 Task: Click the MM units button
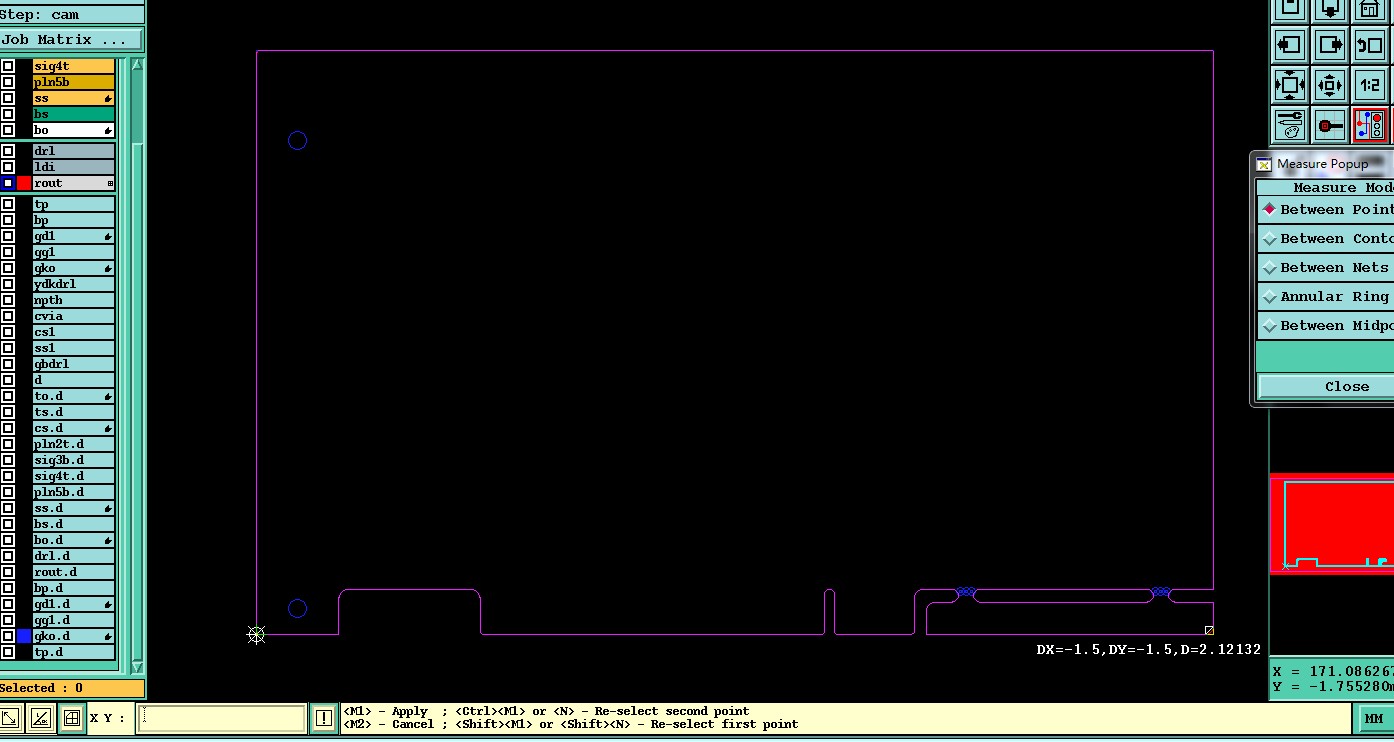(x=1374, y=718)
